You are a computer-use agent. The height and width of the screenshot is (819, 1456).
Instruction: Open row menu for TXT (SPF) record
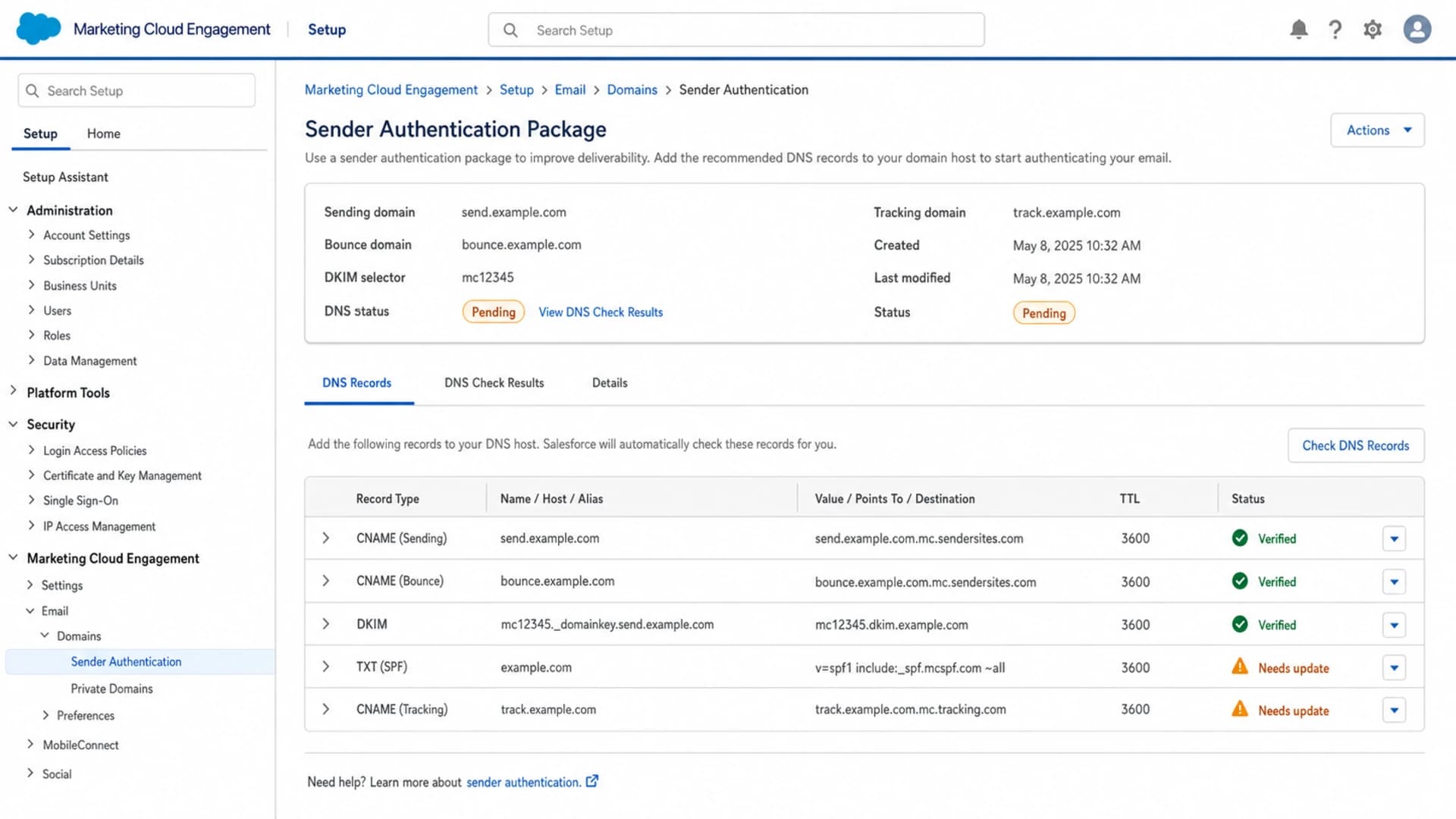coord(1394,668)
